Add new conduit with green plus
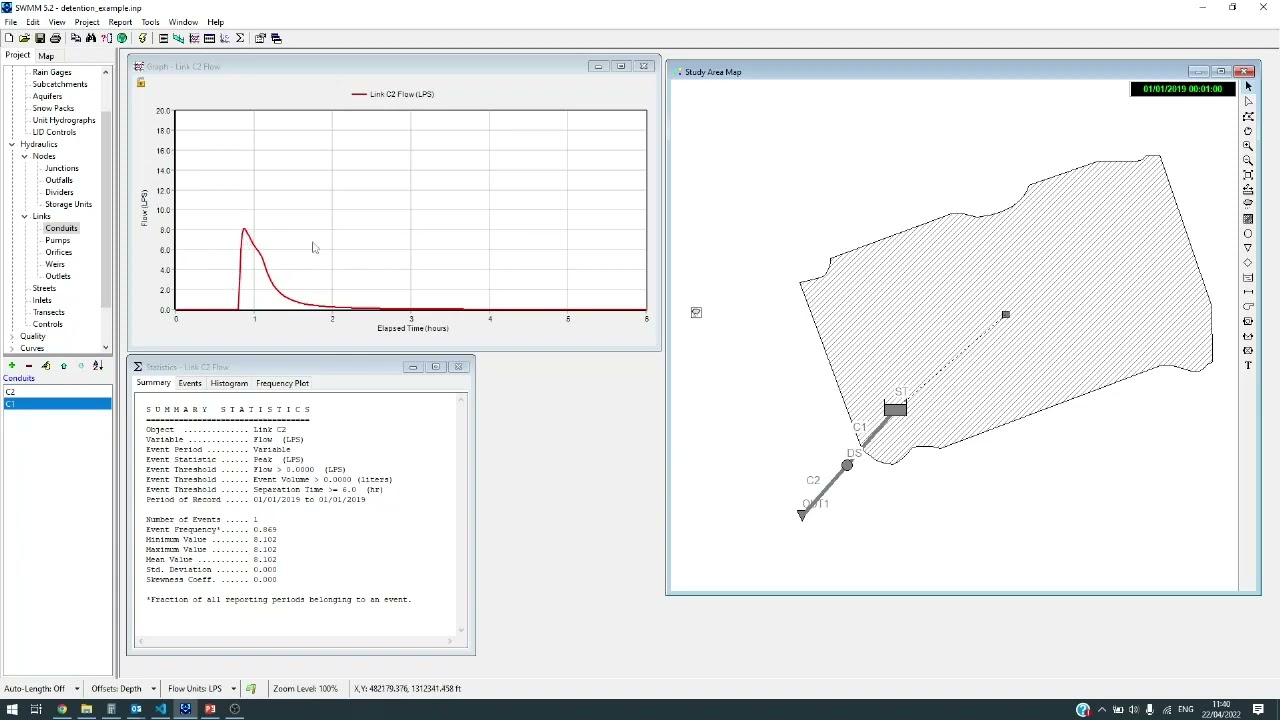This screenshot has width=1280, height=720. pyautogui.click(x=11, y=366)
